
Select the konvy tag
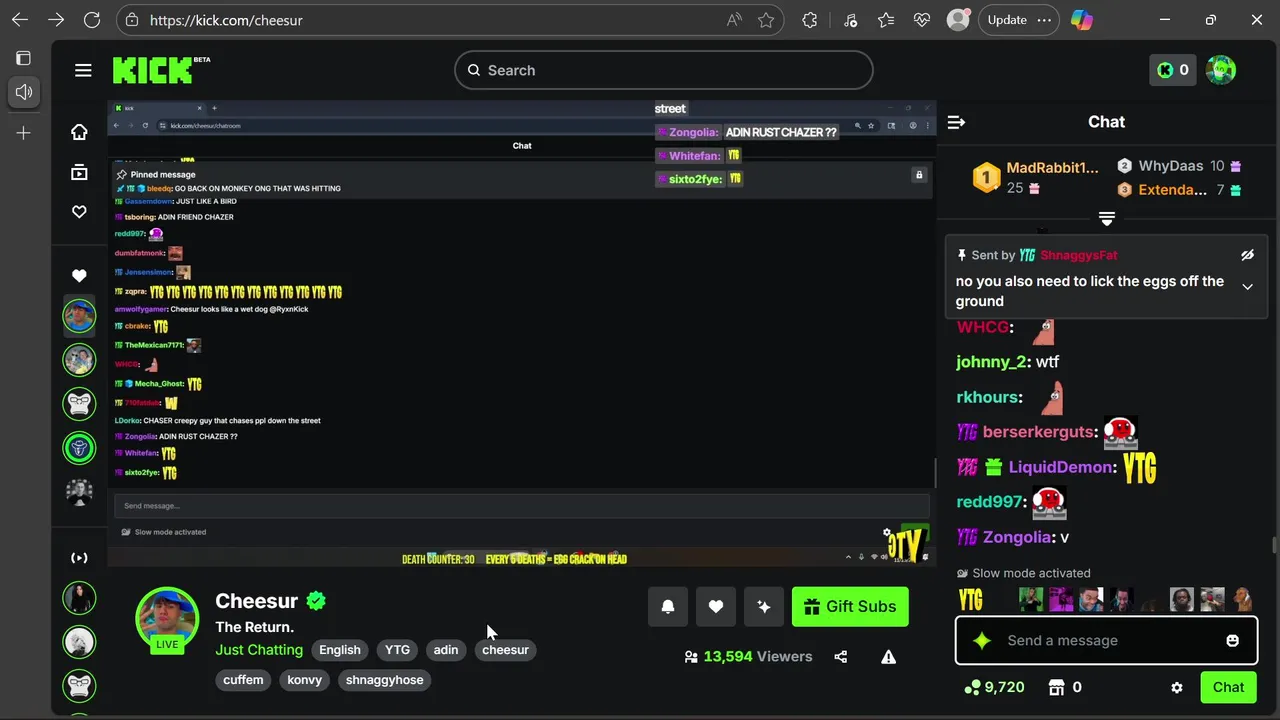(x=305, y=680)
